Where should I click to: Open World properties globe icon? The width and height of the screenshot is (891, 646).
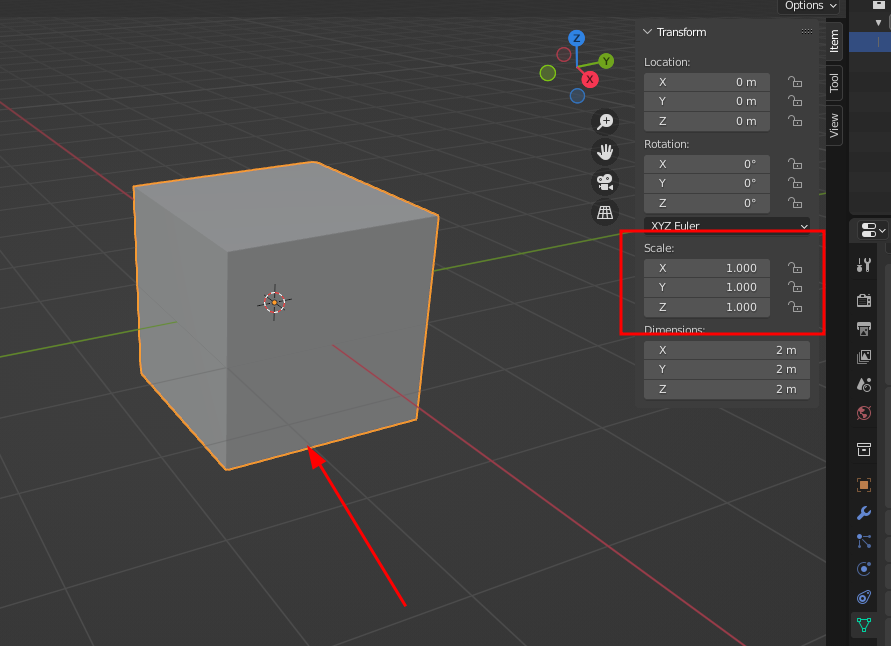click(863, 413)
